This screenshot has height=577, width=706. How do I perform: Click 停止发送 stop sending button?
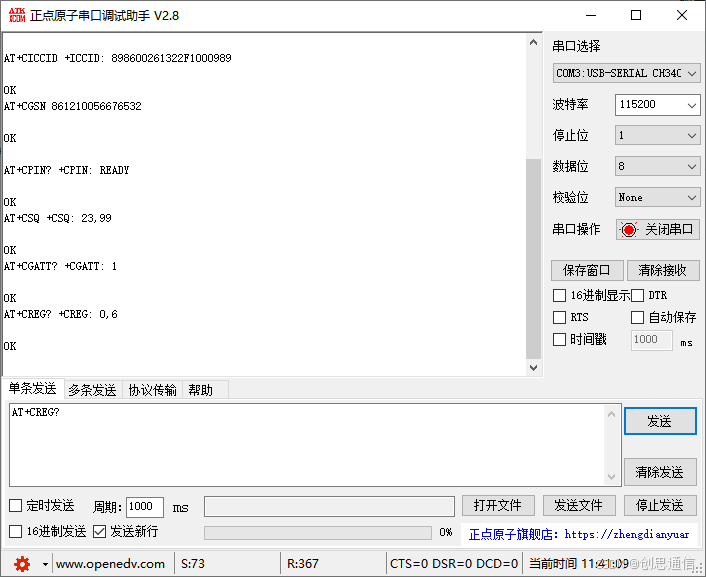tap(660, 505)
